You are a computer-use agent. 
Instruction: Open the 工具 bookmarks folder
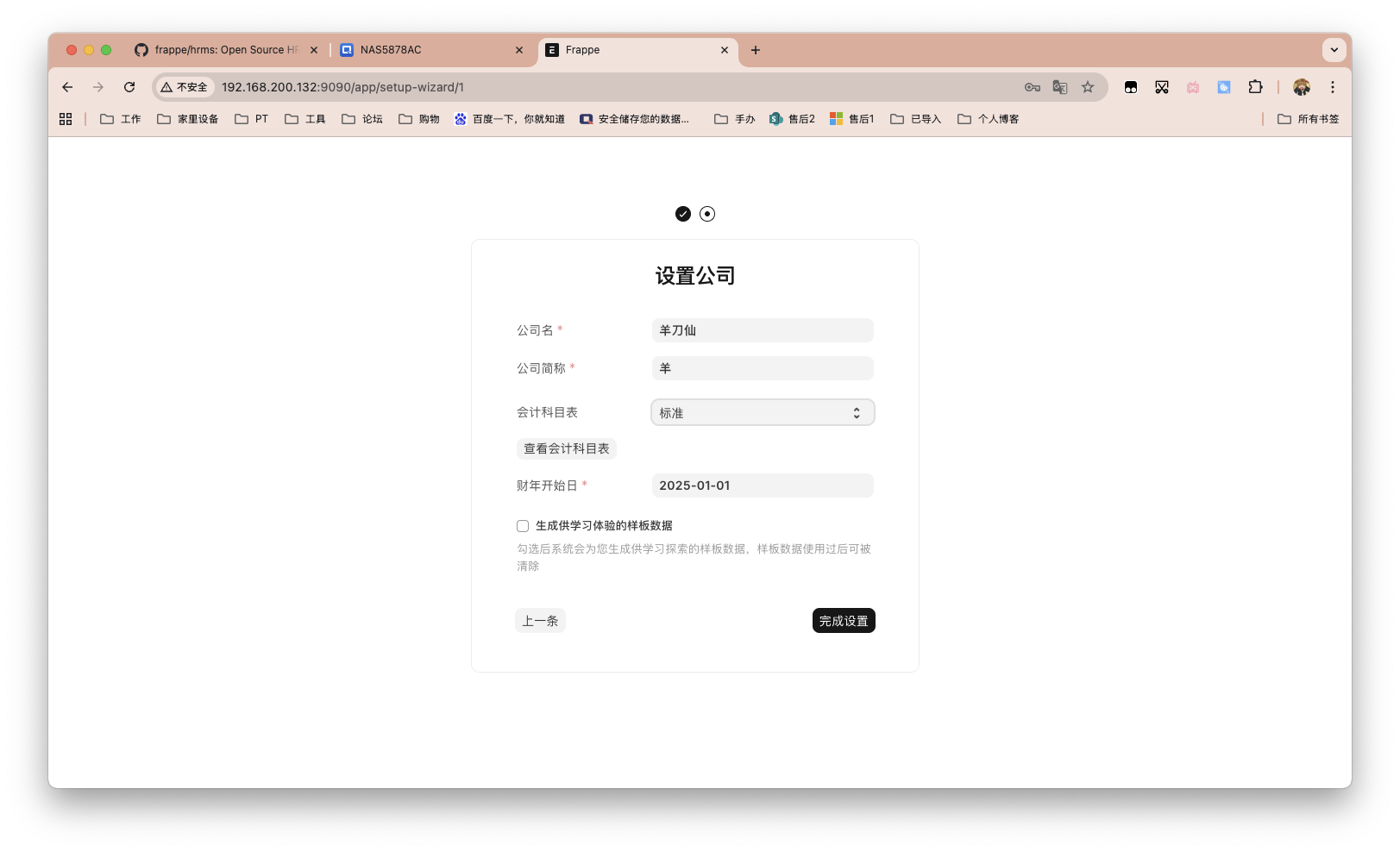tap(304, 118)
